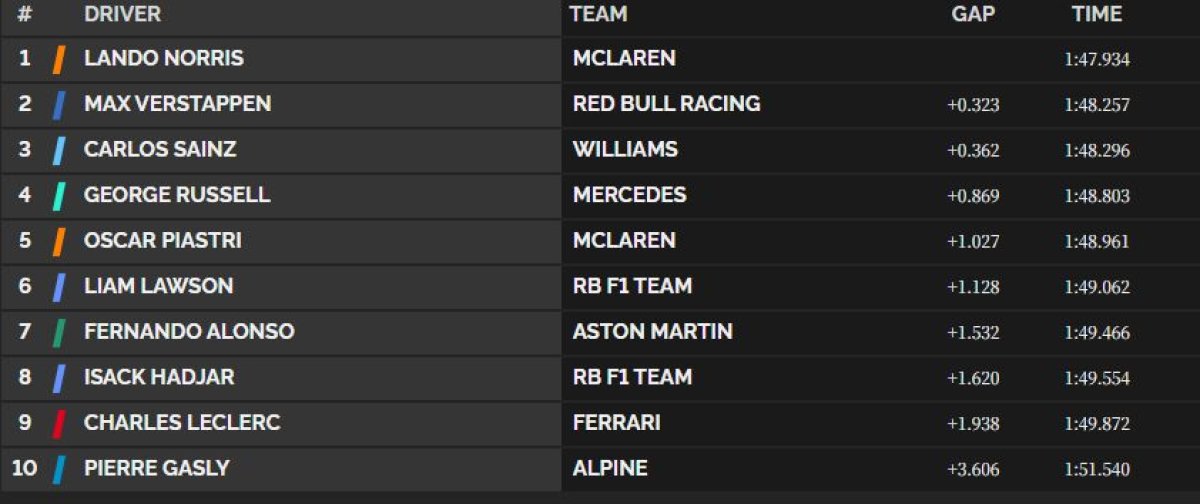Sort by the TEAM column header

pyautogui.click(x=598, y=14)
